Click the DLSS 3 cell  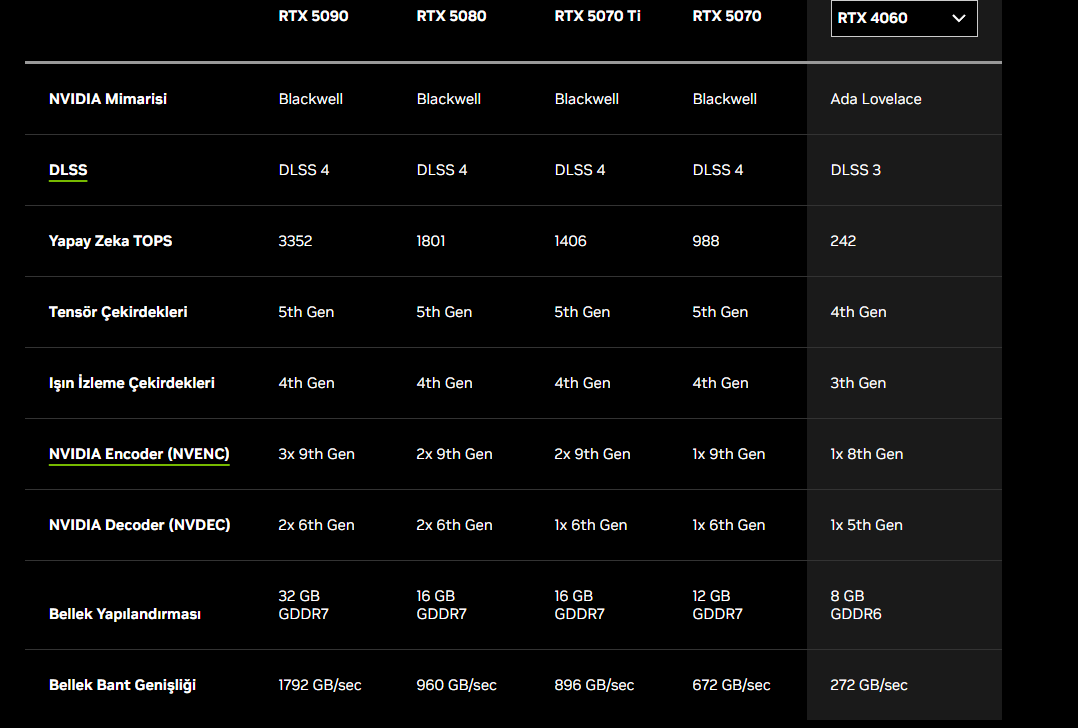click(855, 170)
